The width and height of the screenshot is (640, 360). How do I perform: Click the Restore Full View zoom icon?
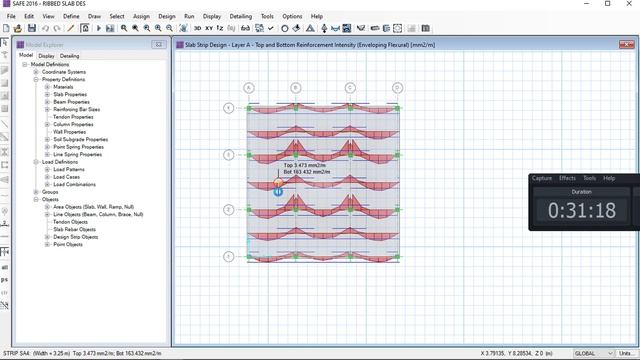135,28
